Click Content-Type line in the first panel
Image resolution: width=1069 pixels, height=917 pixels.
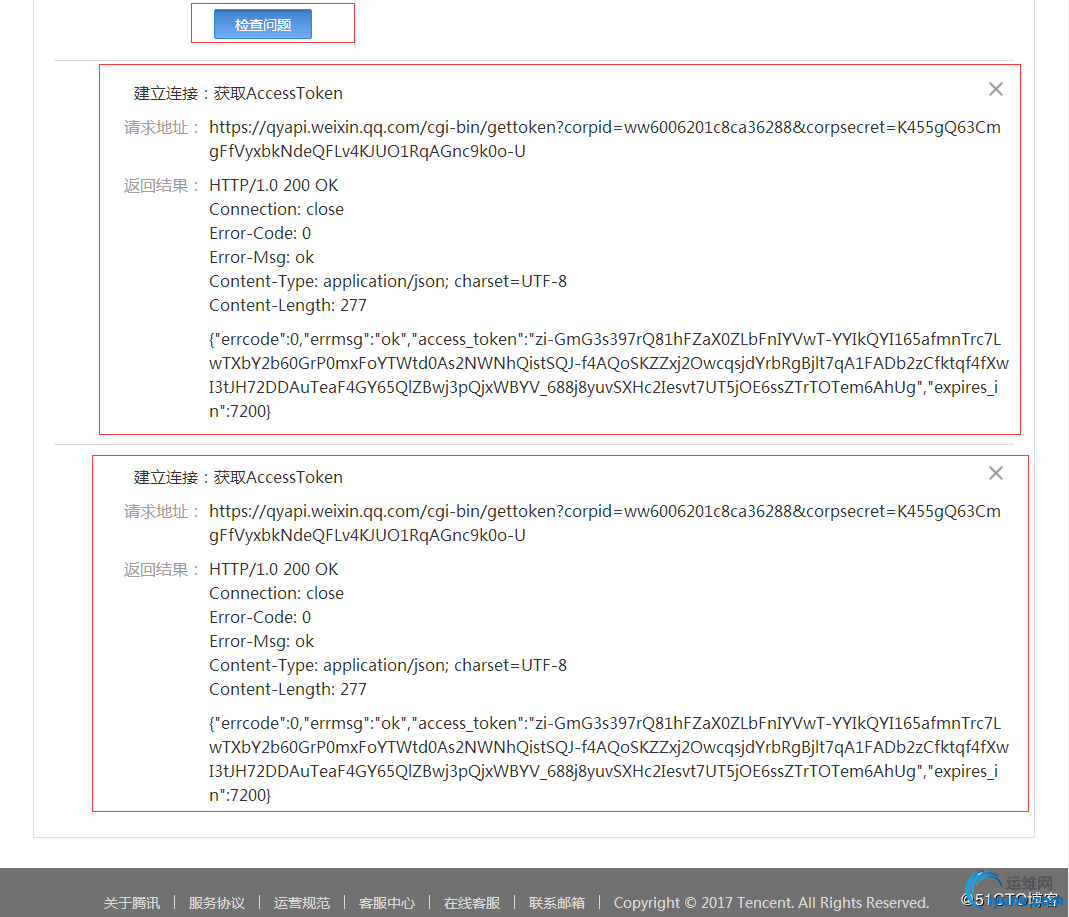(388, 282)
